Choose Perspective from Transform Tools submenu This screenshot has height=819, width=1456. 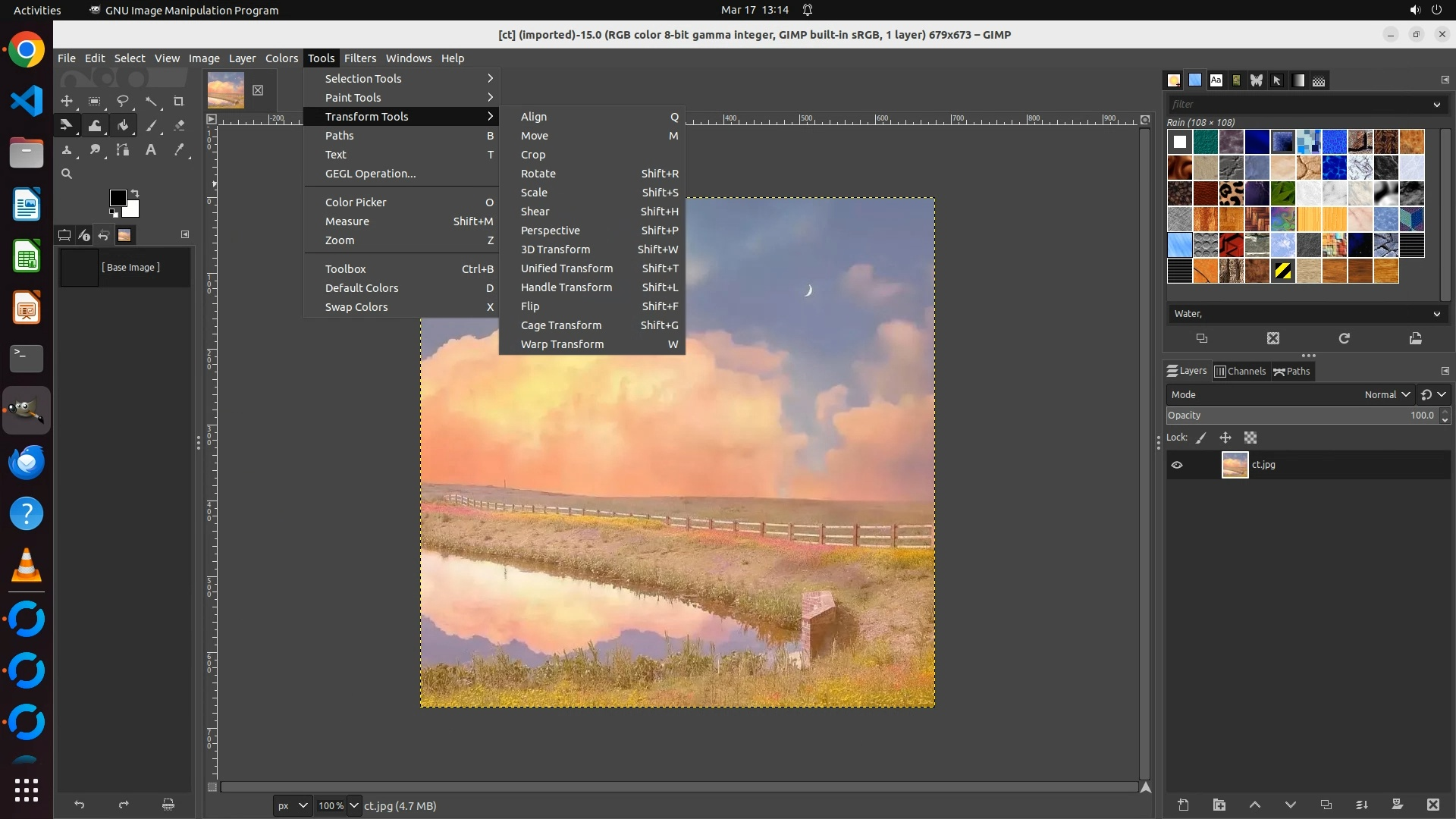tap(550, 231)
